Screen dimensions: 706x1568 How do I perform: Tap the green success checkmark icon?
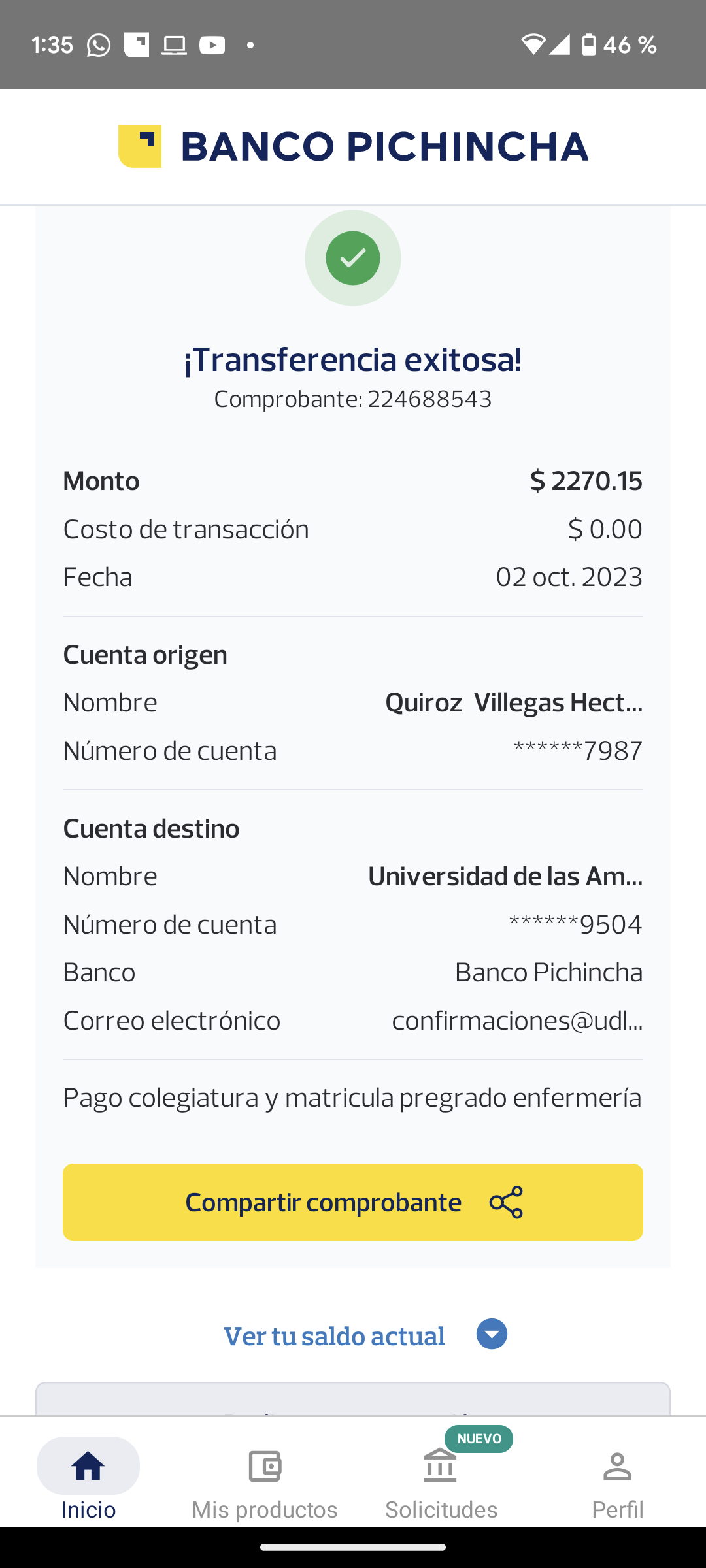coord(353,258)
